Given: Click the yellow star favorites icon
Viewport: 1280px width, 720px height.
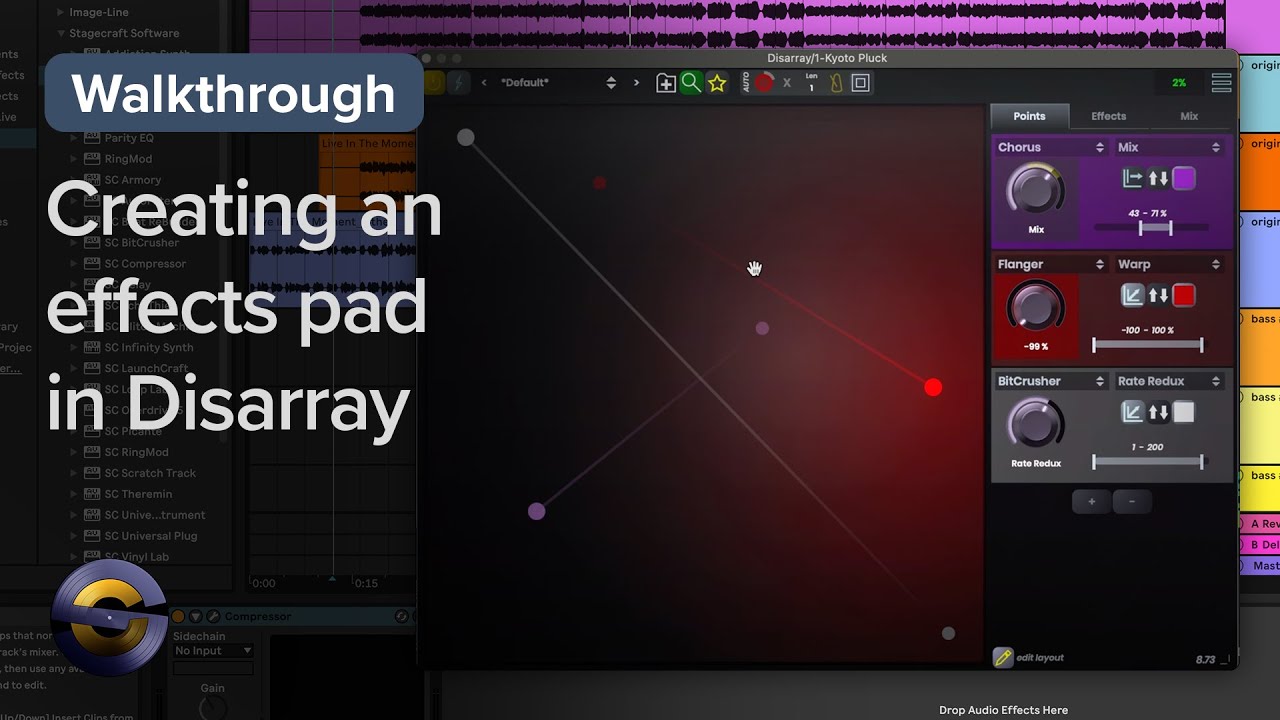Looking at the screenshot, I should pos(717,83).
